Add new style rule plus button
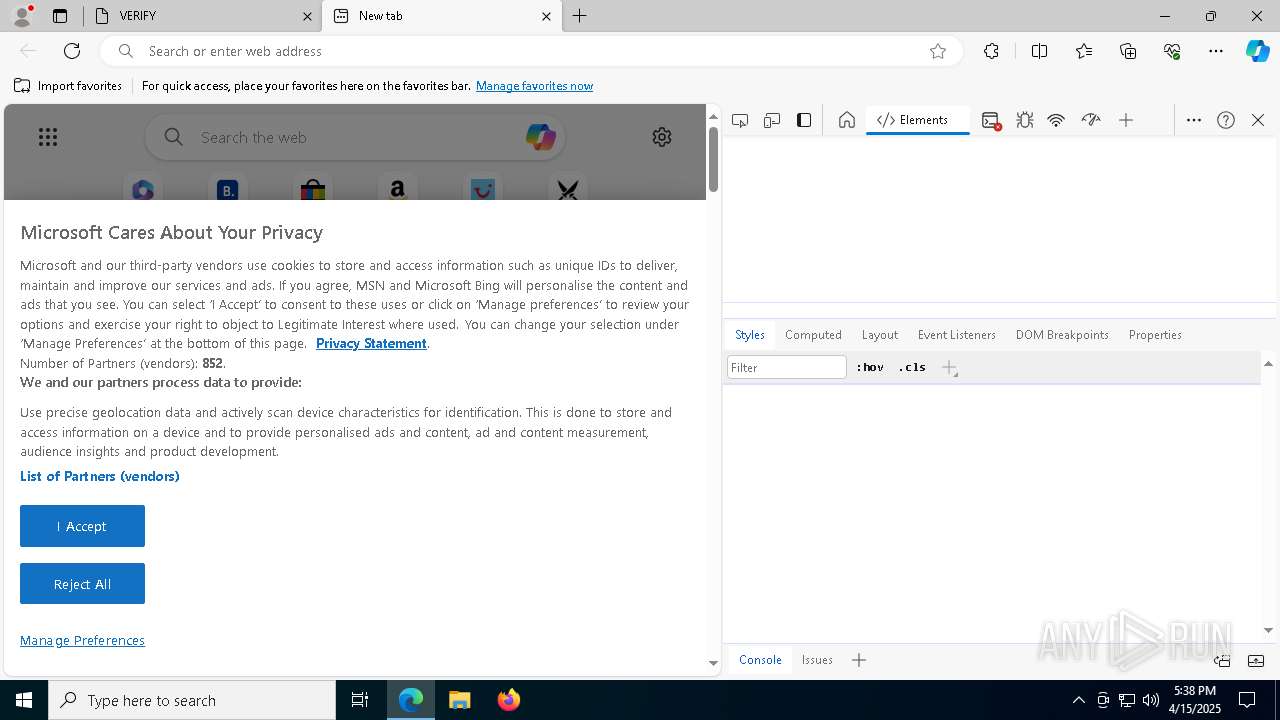Image resolution: width=1280 pixels, height=720 pixels. [x=950, y=368]
